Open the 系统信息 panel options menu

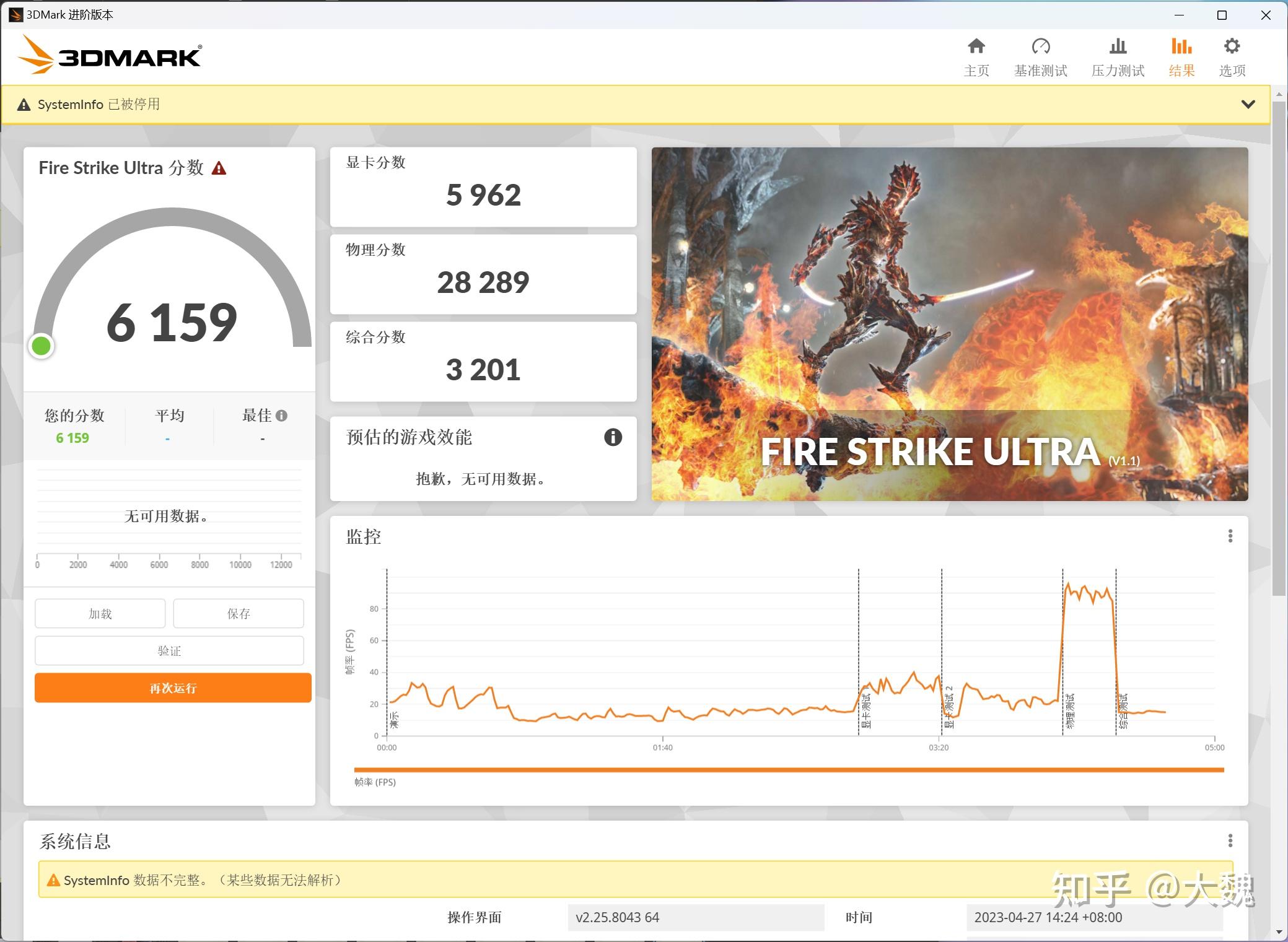point(1230,840)
